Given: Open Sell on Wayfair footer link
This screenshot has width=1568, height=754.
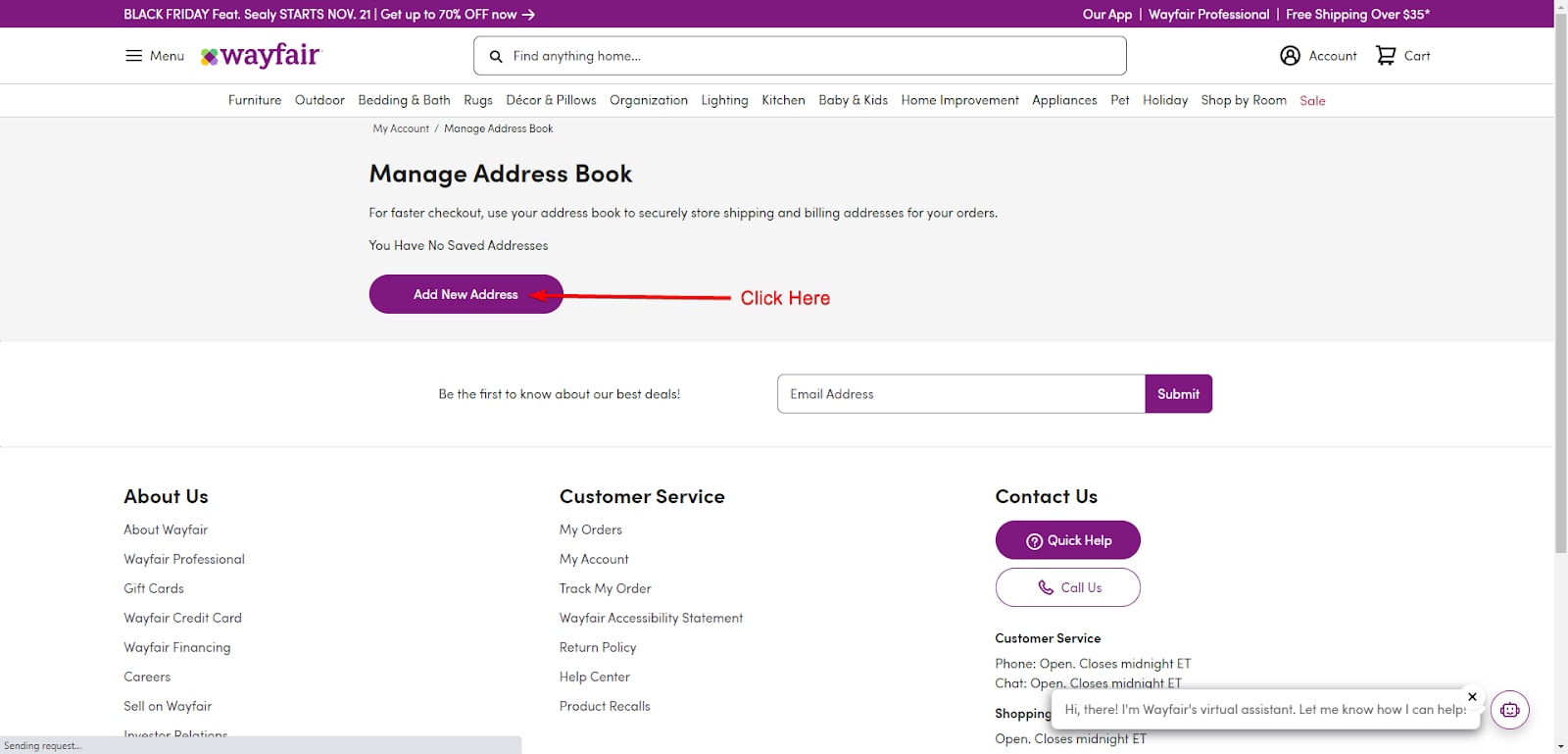Looking at the screenshot, I should pos(168,706).
